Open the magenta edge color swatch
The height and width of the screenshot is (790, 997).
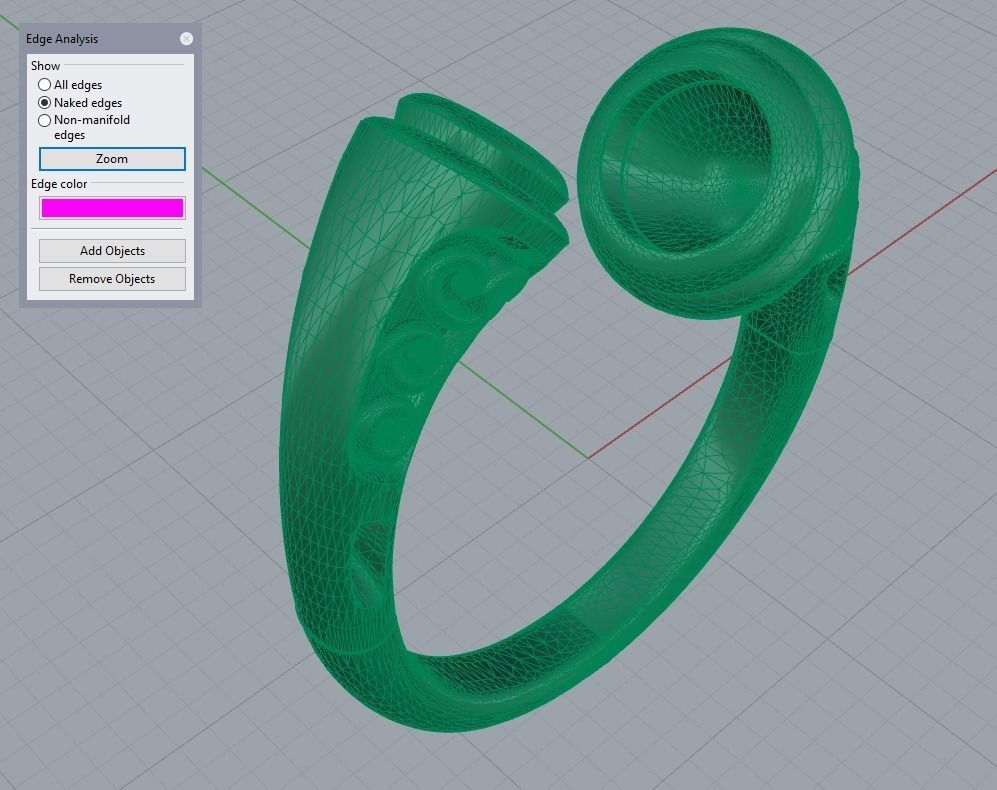click(112, 208)
